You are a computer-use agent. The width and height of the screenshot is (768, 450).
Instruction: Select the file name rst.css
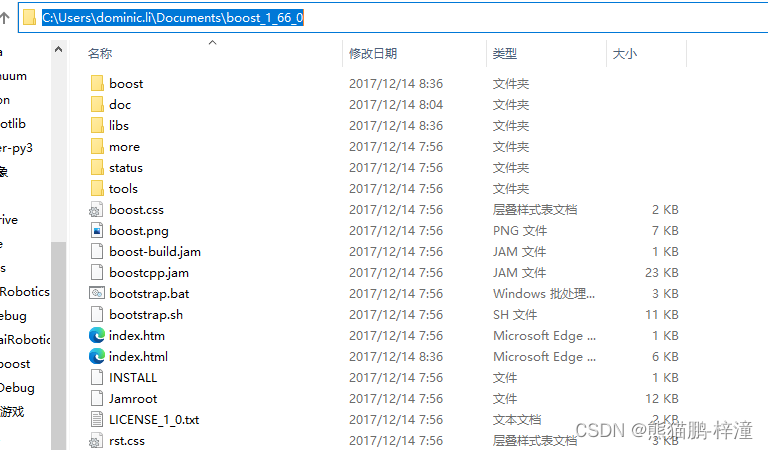pyautogui.click(x=127, y=441)
